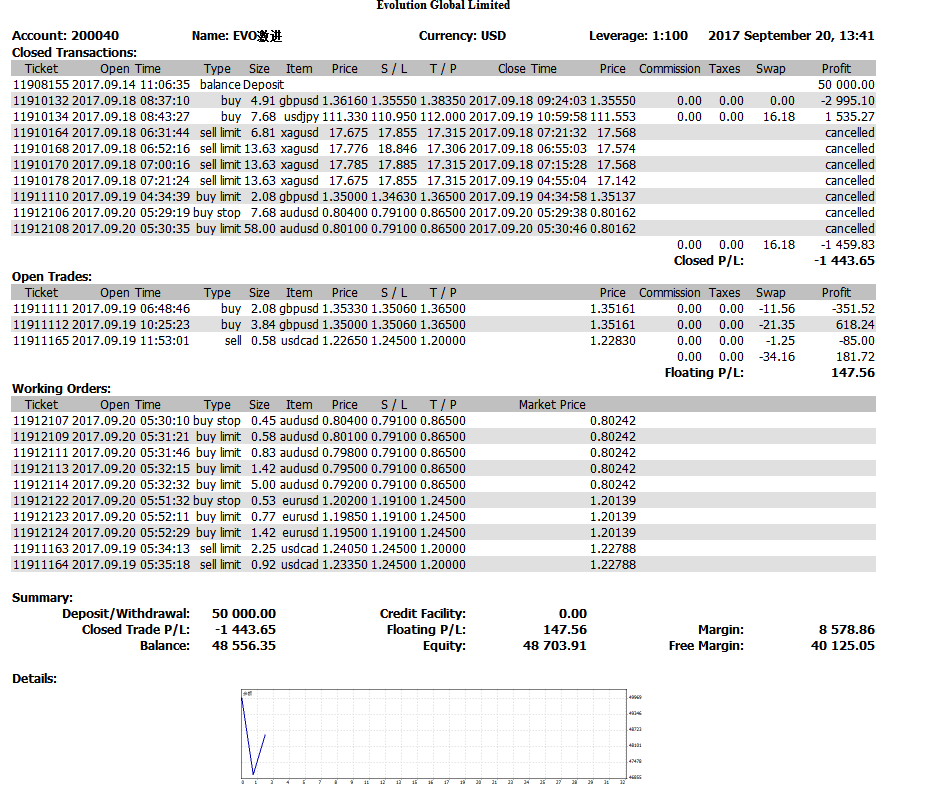Click the "Closed P/L:" label under Closed Transactions
Image resolution: width=935 pixels, height=788 pixels.
pyautogui.click(x=708, y=261)
